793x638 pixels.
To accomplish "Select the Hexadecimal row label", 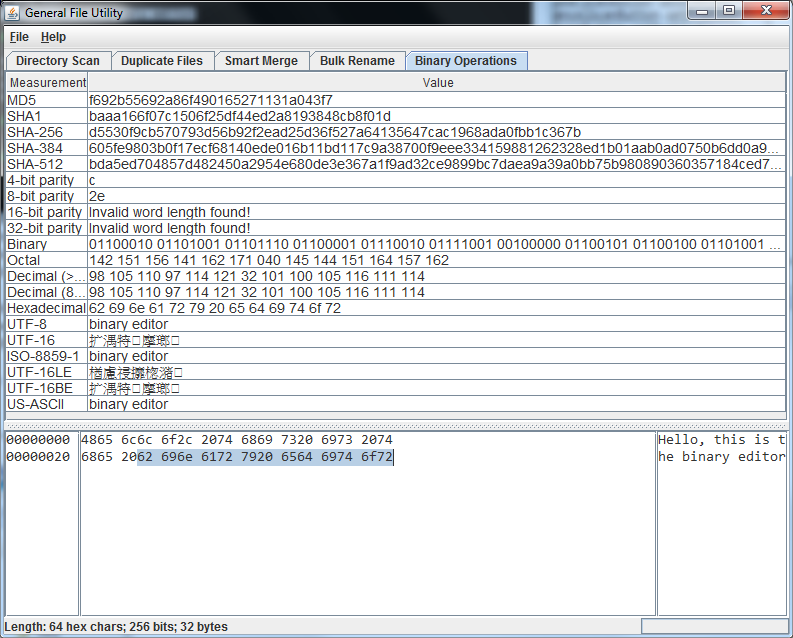I will (x=46, y=308).
